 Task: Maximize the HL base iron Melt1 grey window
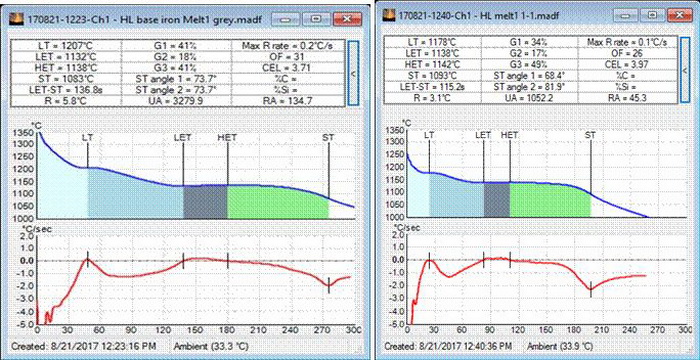(x=316, y=19)
